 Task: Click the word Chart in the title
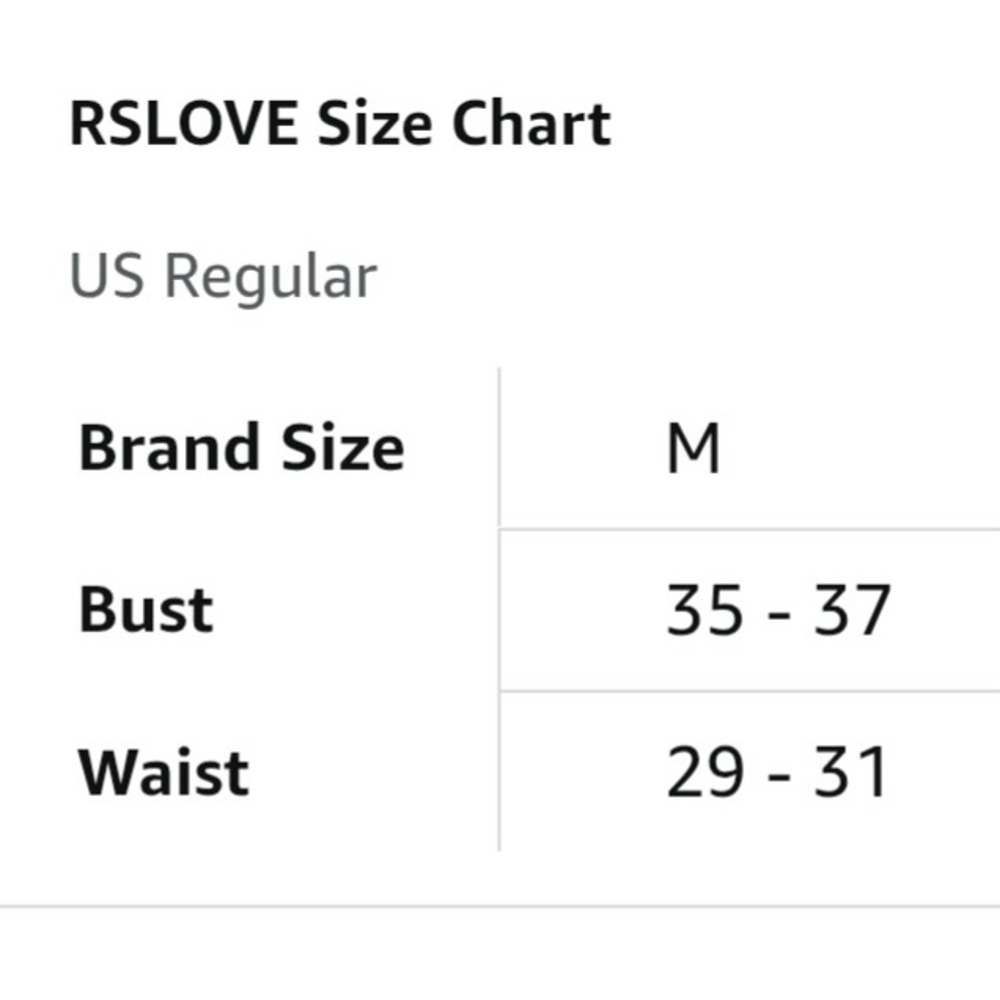coord(531,123)
